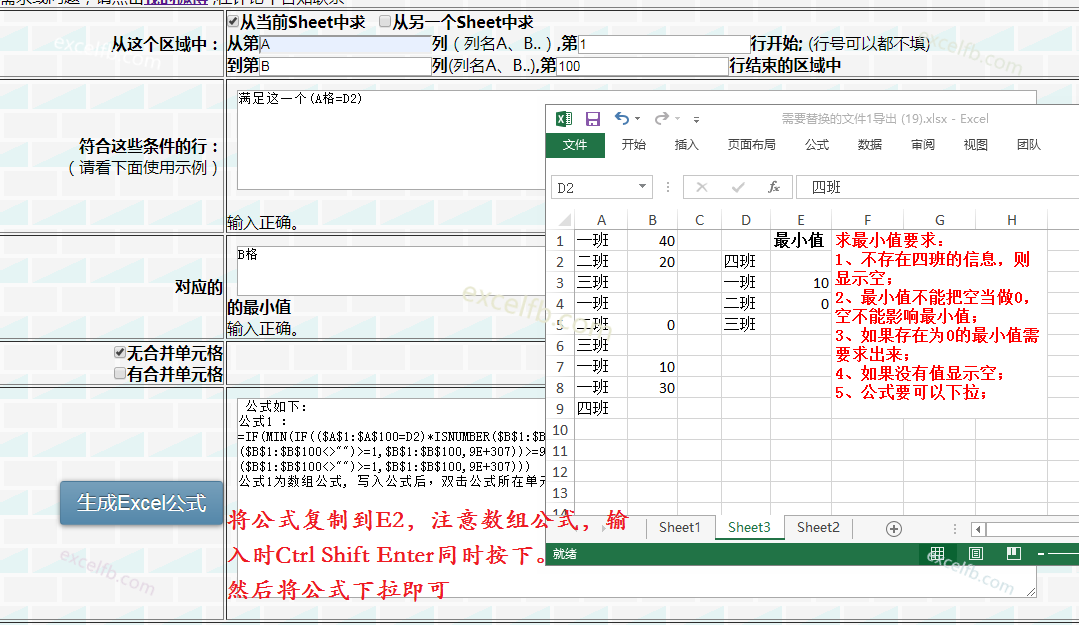This screenshot has width=1079, height=625.
Task: Check the 有合并单元格 option
Action: click(120, 374)
